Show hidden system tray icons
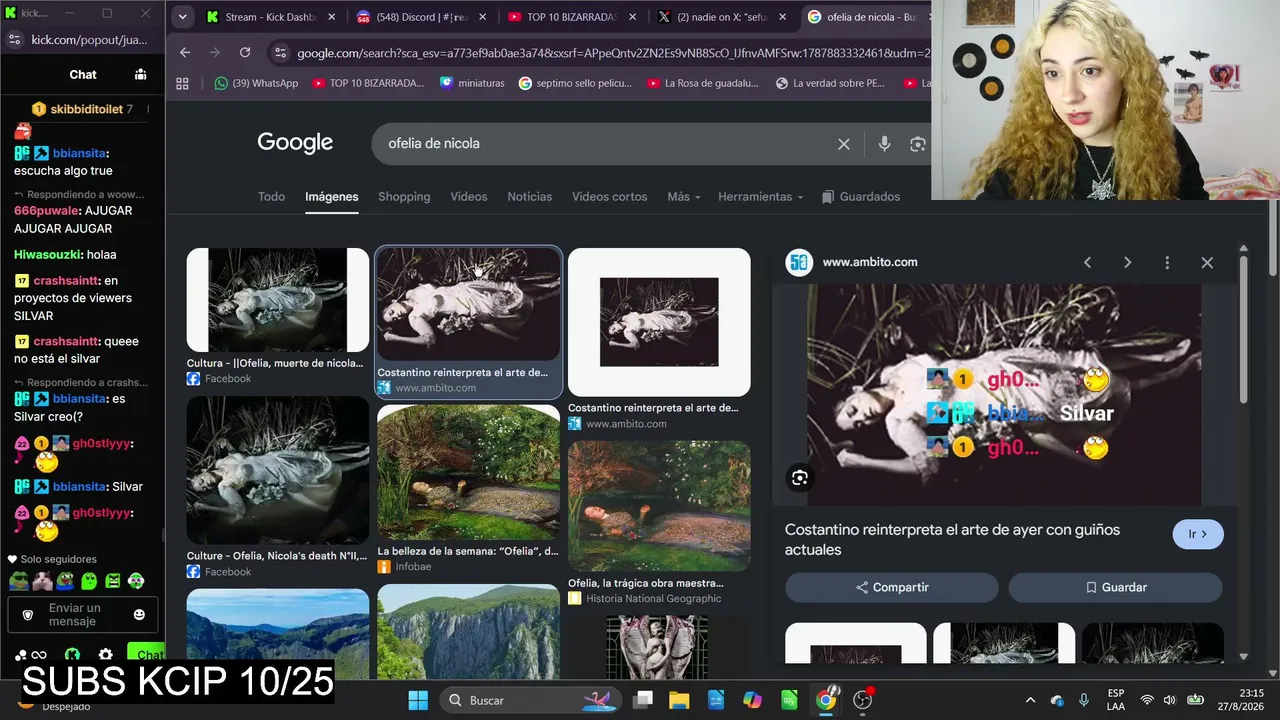1280x720 pixels. [x=1030, y=700]
